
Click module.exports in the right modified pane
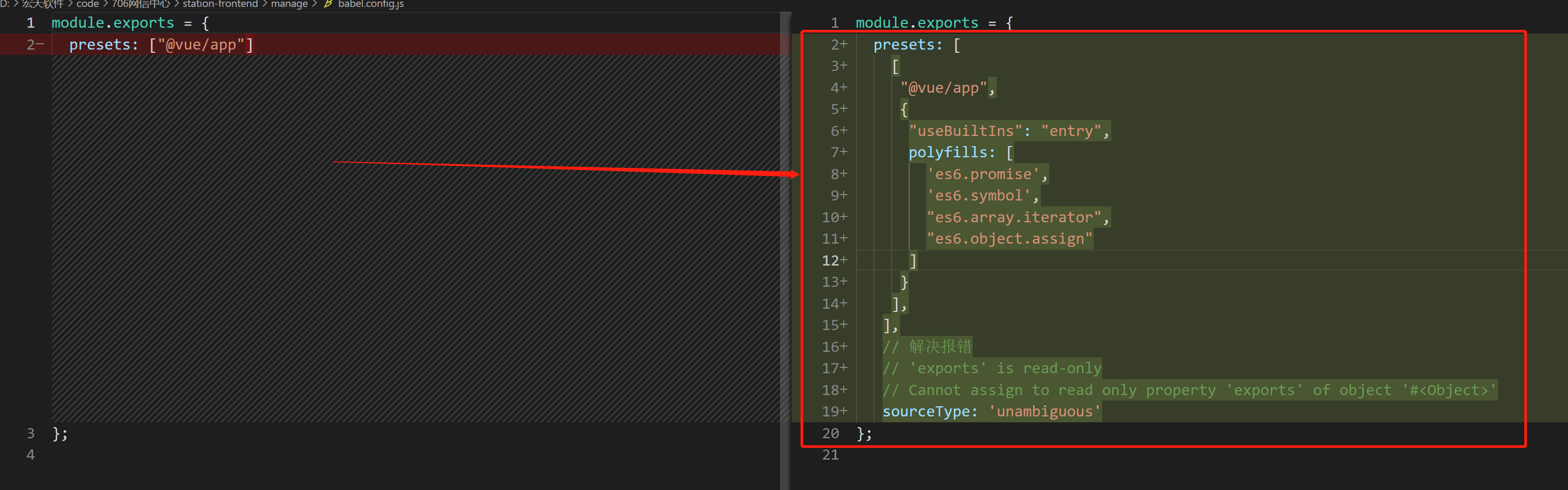point(917,23)
